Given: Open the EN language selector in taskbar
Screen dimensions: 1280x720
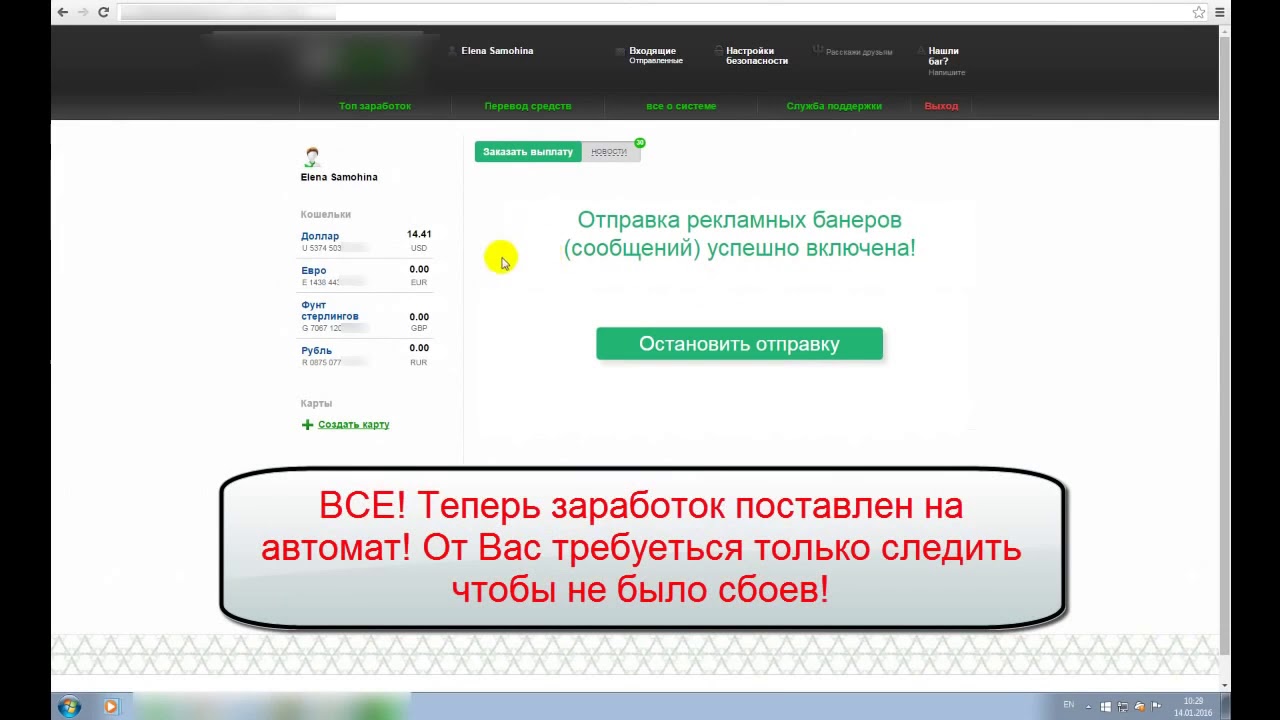Looking at the screenshot, I should pyautogui.click(x=1068, y=705).
